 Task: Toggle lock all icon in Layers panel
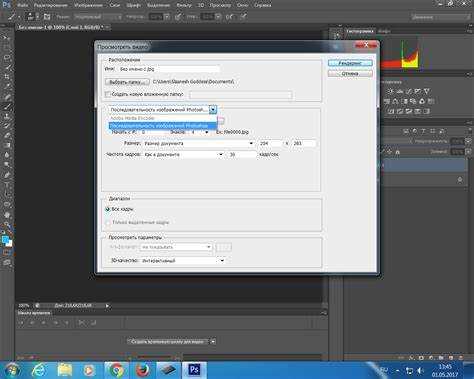tap(397, 152)
